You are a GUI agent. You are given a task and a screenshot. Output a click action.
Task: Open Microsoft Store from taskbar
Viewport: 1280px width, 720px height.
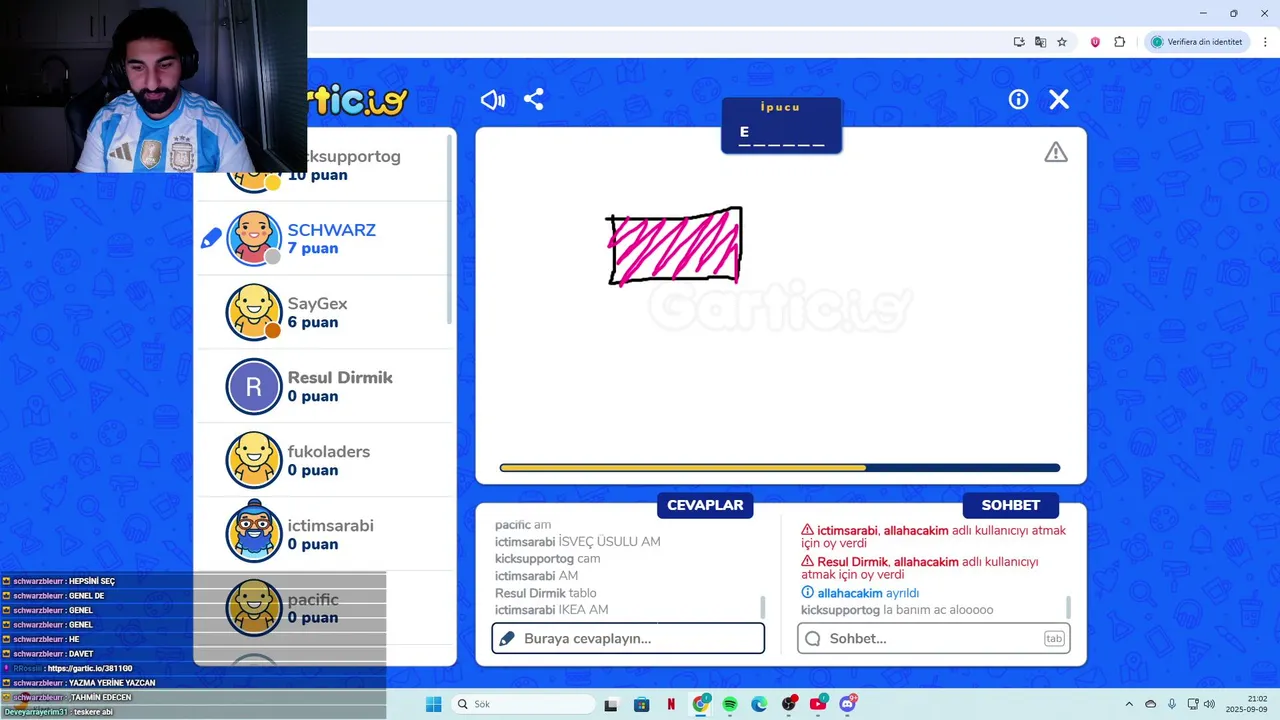click(x=642, y=704)
